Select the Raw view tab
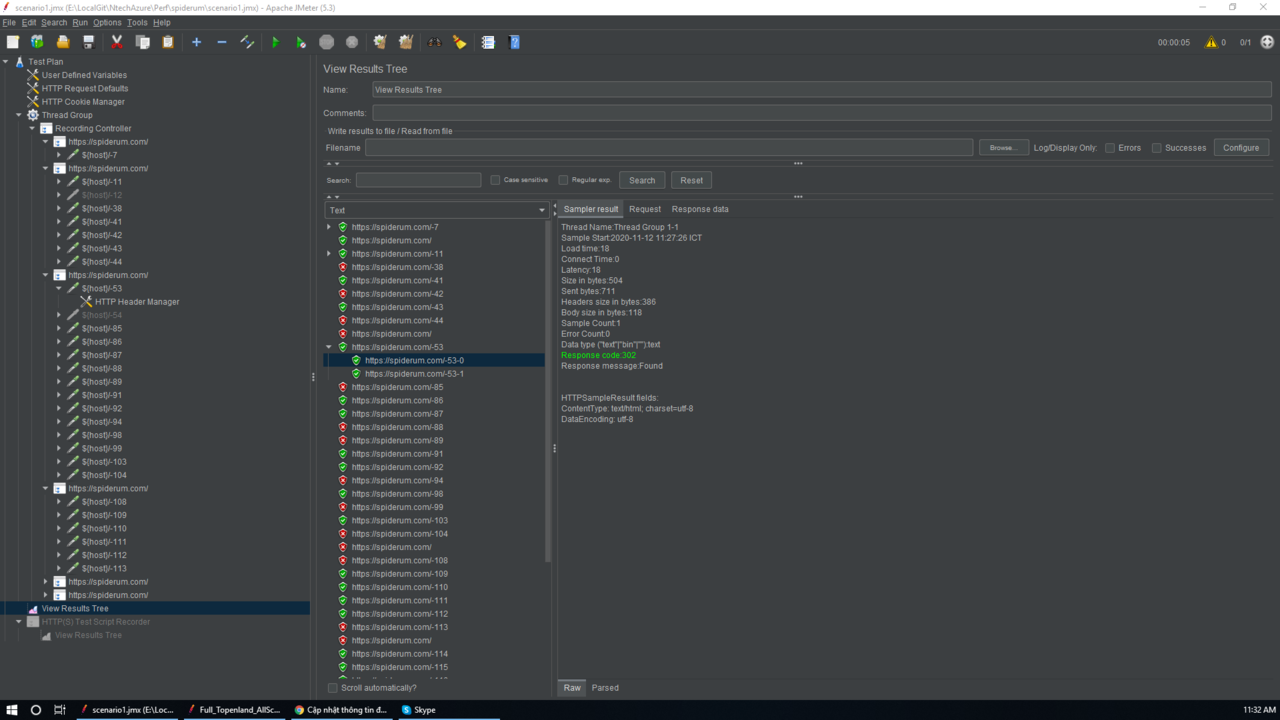1280x720 pixels. (x=572, y=688)
